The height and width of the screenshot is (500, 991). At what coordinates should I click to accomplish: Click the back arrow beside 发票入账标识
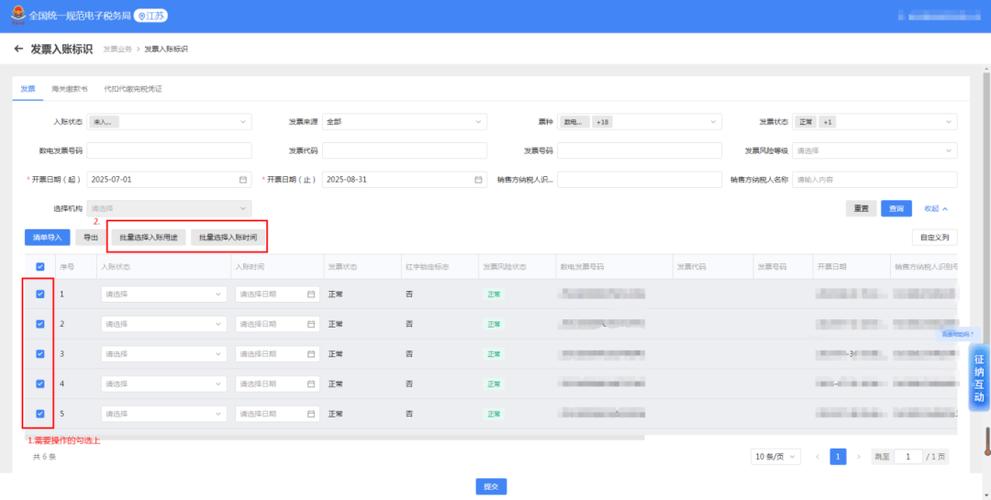(18, 49)
